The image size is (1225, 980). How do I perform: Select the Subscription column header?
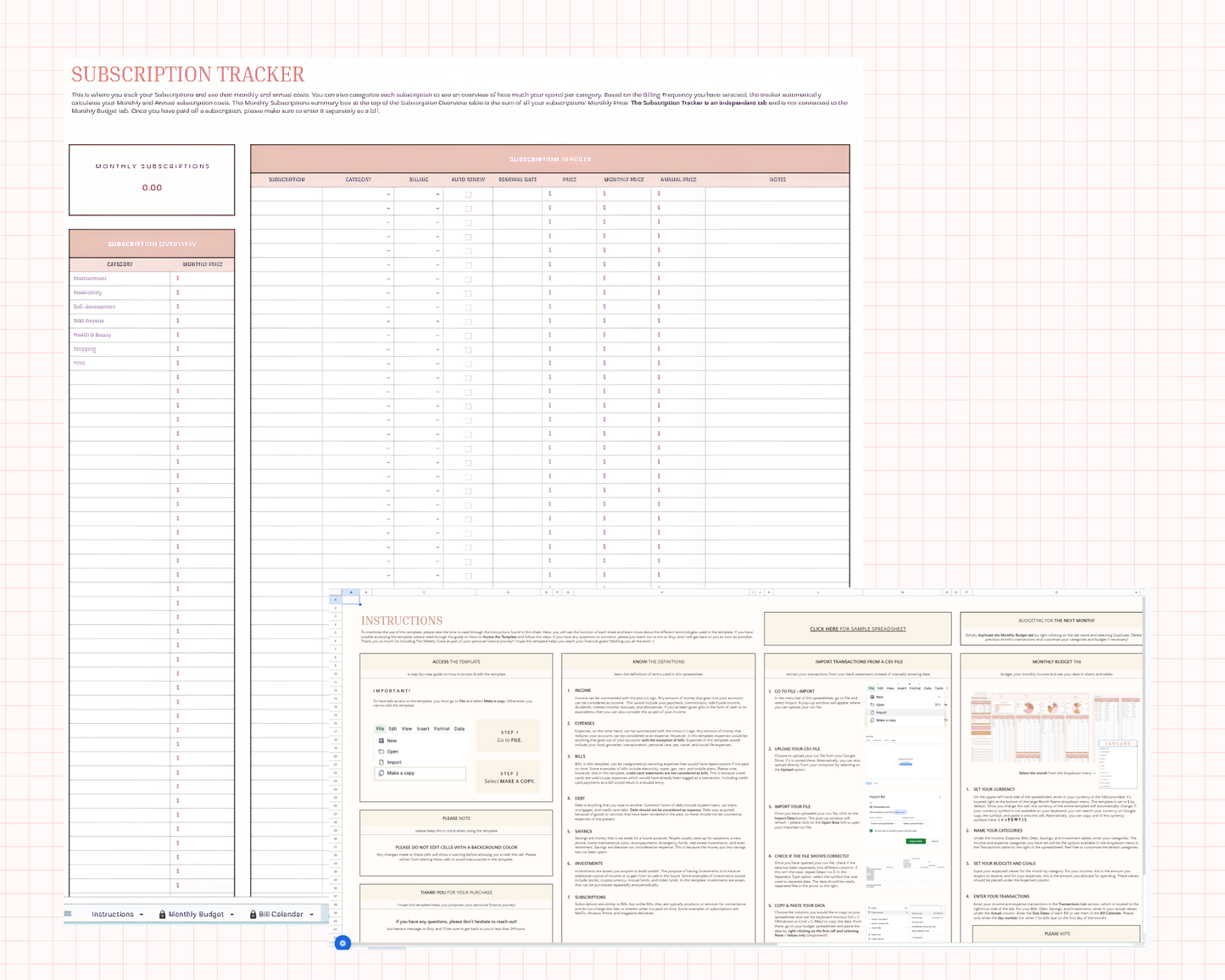pos(287,180)
